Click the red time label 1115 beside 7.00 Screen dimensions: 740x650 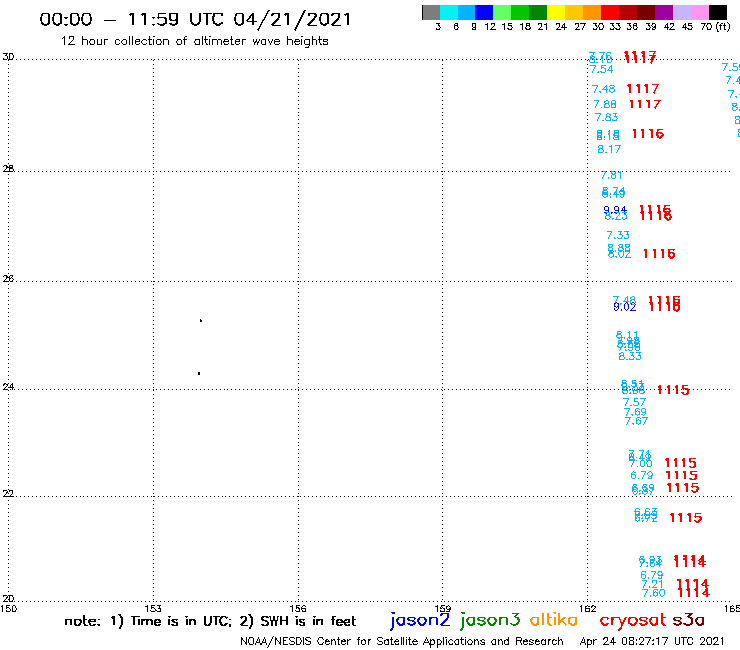[681, 463]
